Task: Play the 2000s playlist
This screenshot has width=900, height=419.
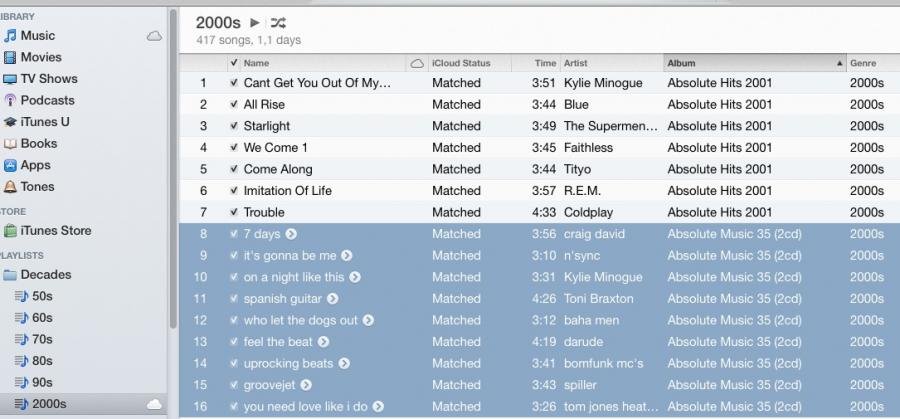Action: (x=255, y=23)
